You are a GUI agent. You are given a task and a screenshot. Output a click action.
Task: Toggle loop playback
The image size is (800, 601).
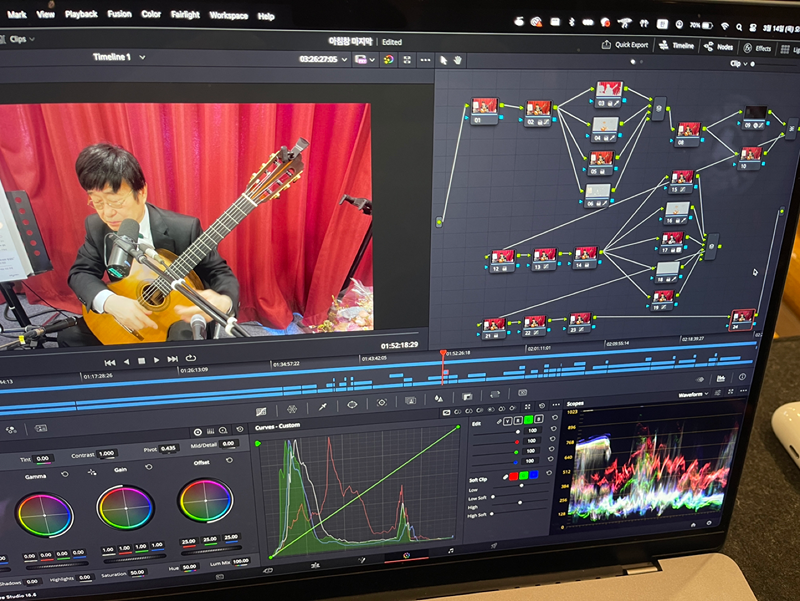click(191, 358)
